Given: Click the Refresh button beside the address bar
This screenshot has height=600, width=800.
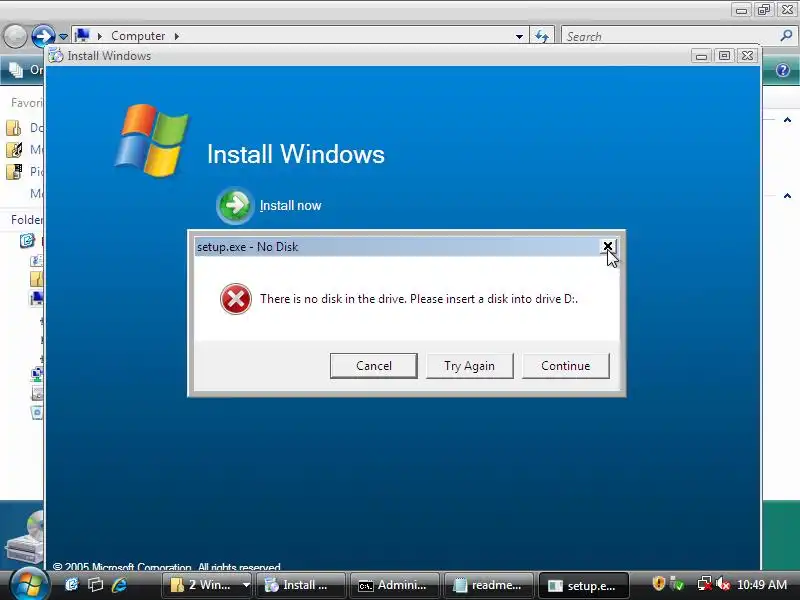Looking at the screenshot, I should (542, 36).
